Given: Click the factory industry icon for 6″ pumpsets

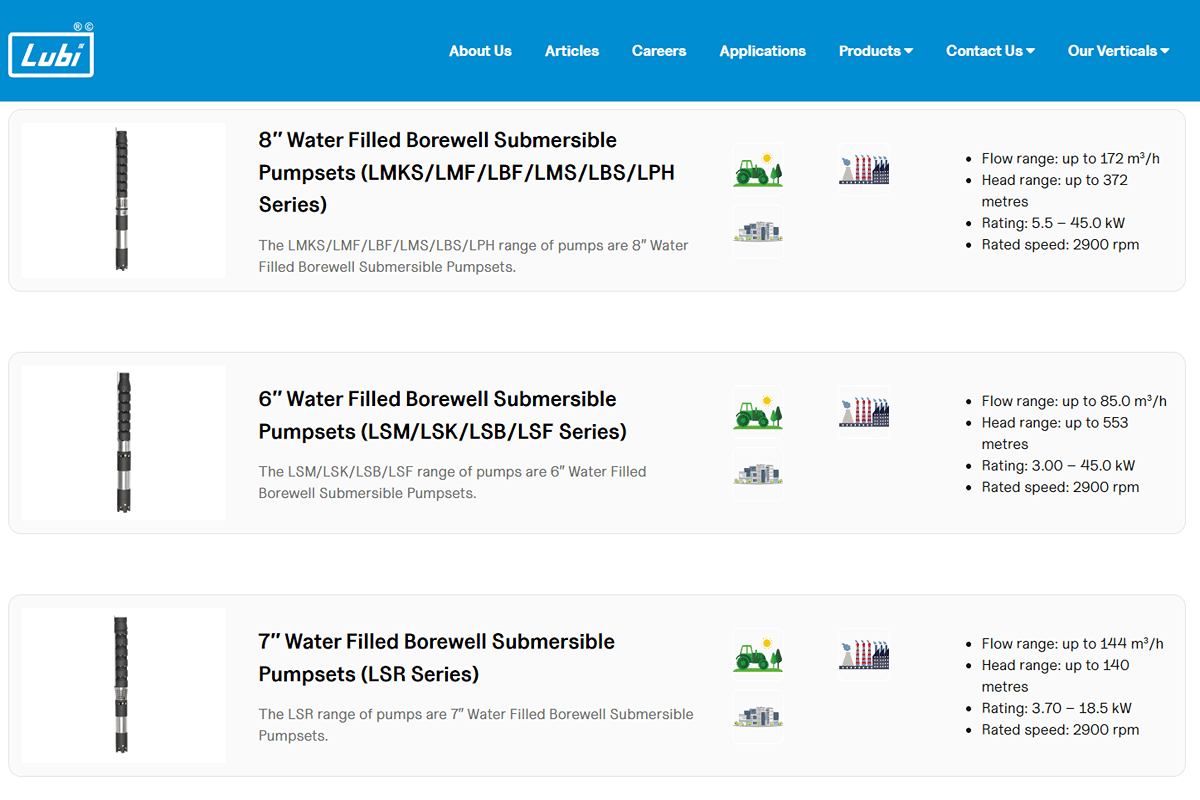Looking at the screenshot, I should [x=864, y=411].
